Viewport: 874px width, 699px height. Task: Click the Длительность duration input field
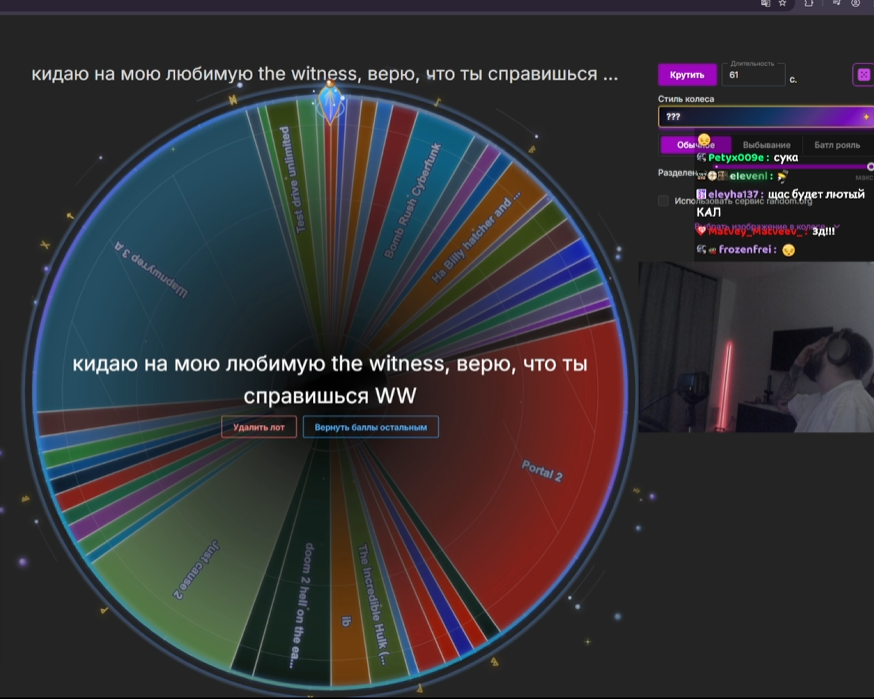tap(753, 75)
